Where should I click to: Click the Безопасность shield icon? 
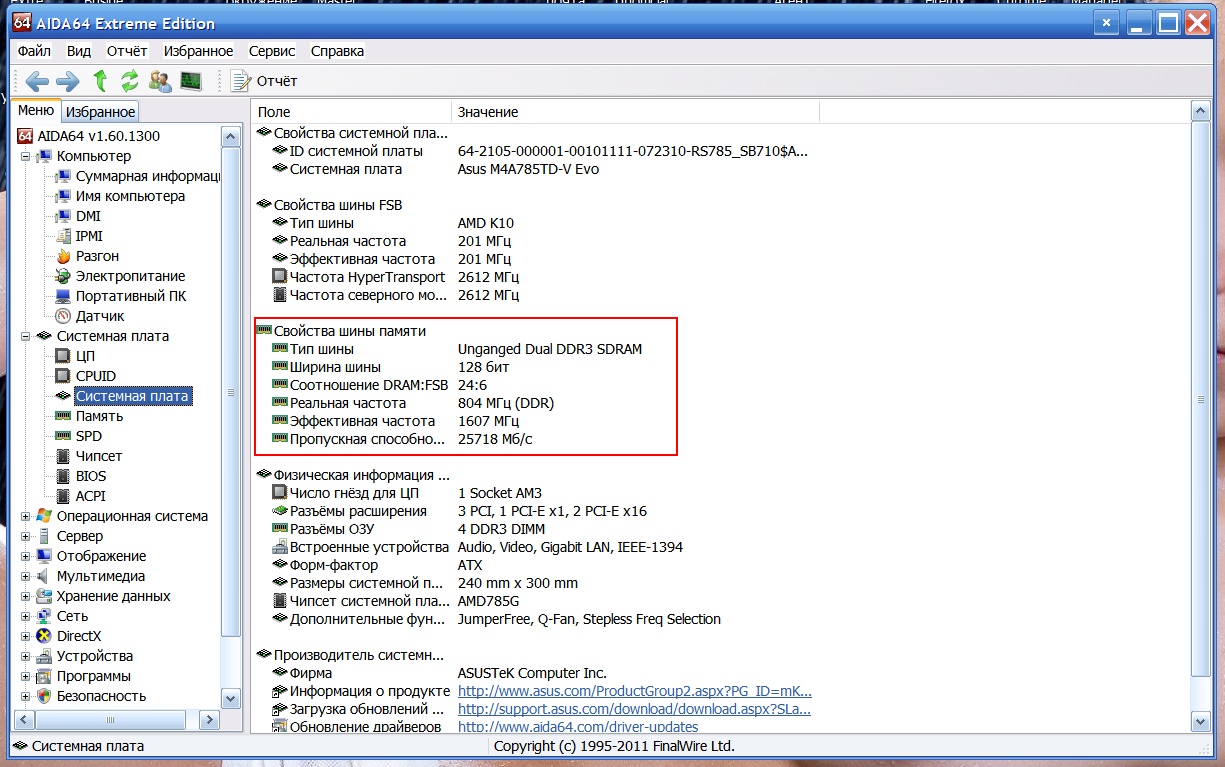coord(44,696)
